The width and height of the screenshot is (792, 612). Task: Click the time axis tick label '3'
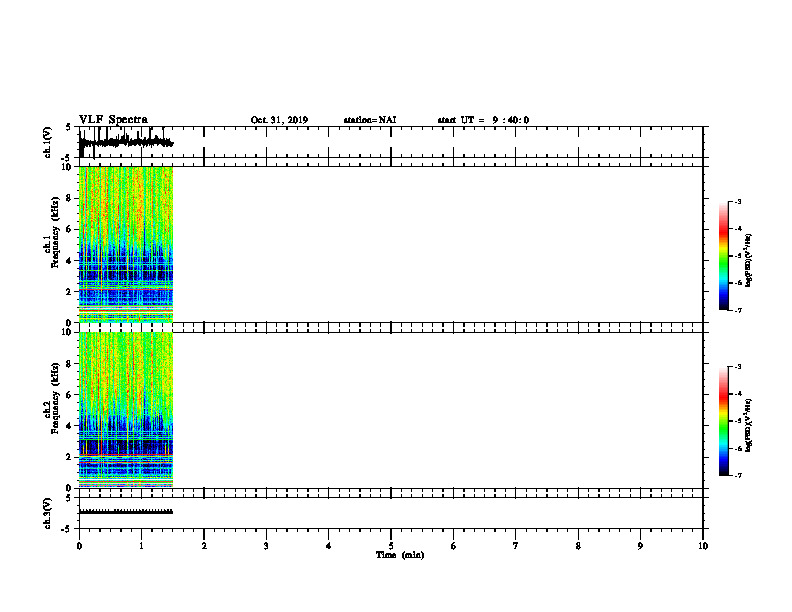pyautogui.click(x=266, y=546)
